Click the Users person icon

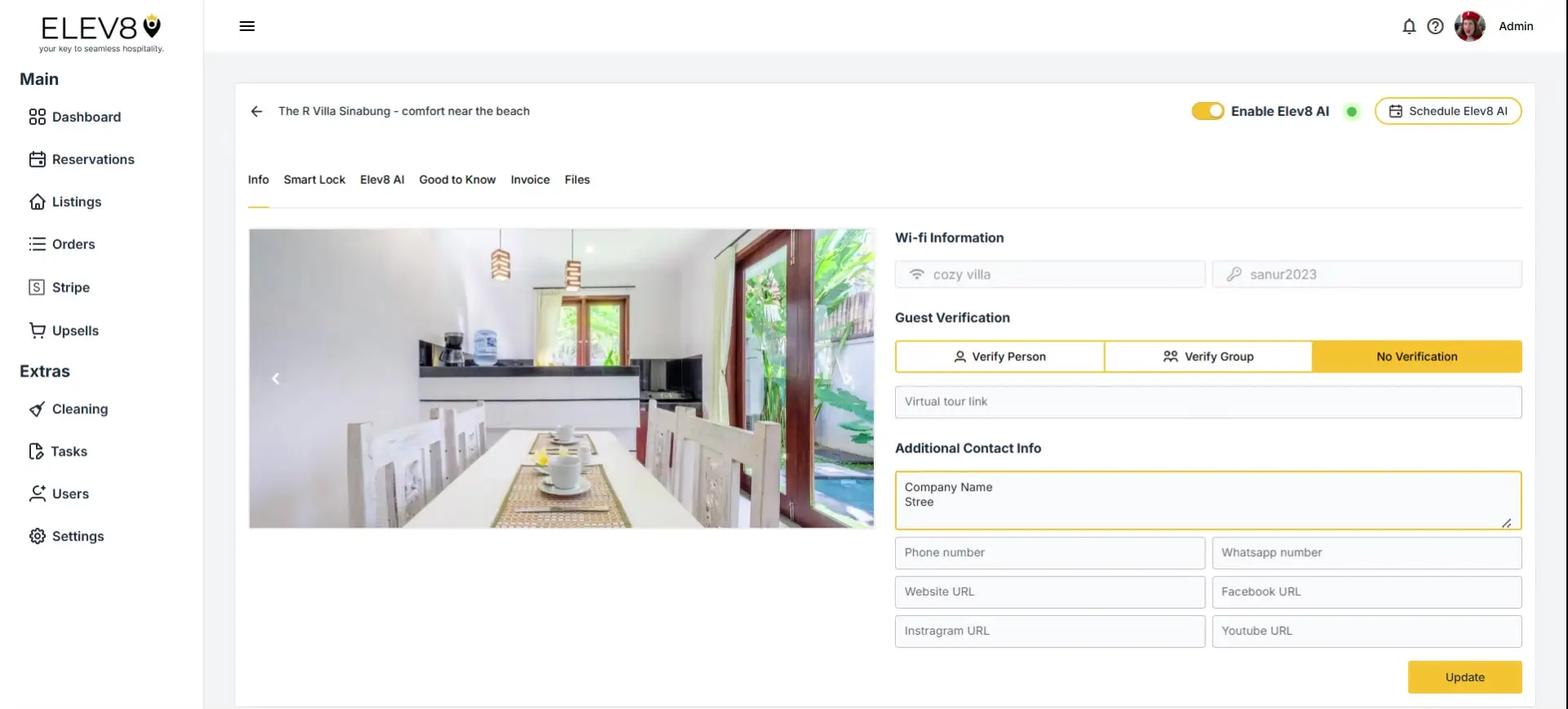(x=37, y=493)
